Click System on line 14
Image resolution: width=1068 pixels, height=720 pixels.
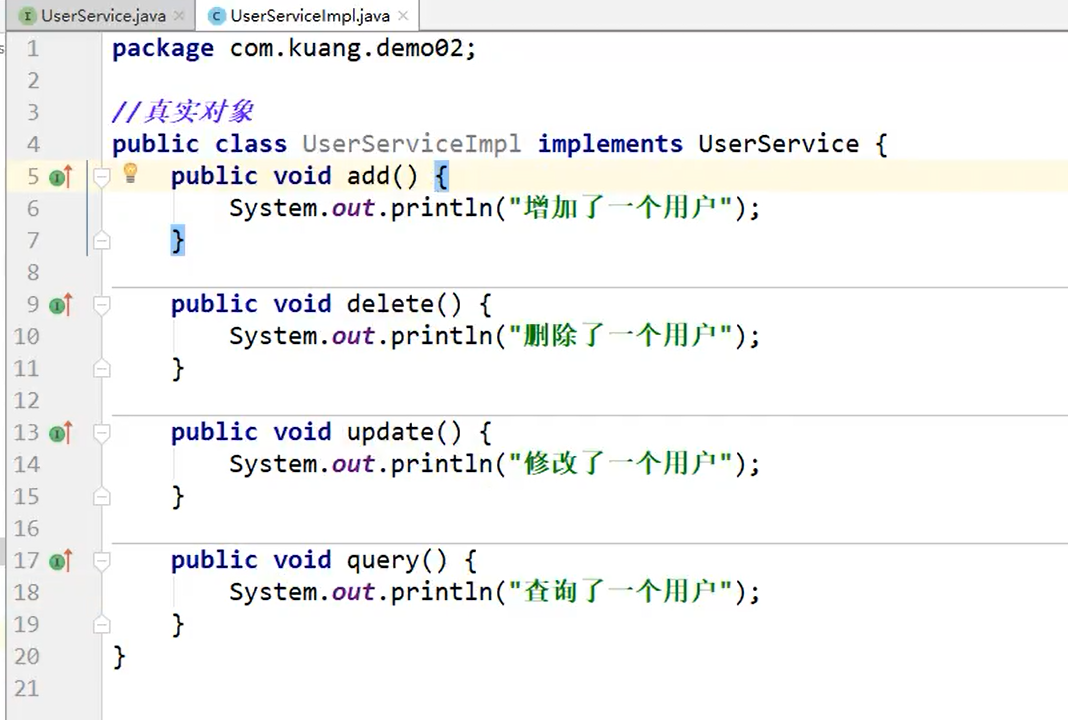[x=272, y=465]
